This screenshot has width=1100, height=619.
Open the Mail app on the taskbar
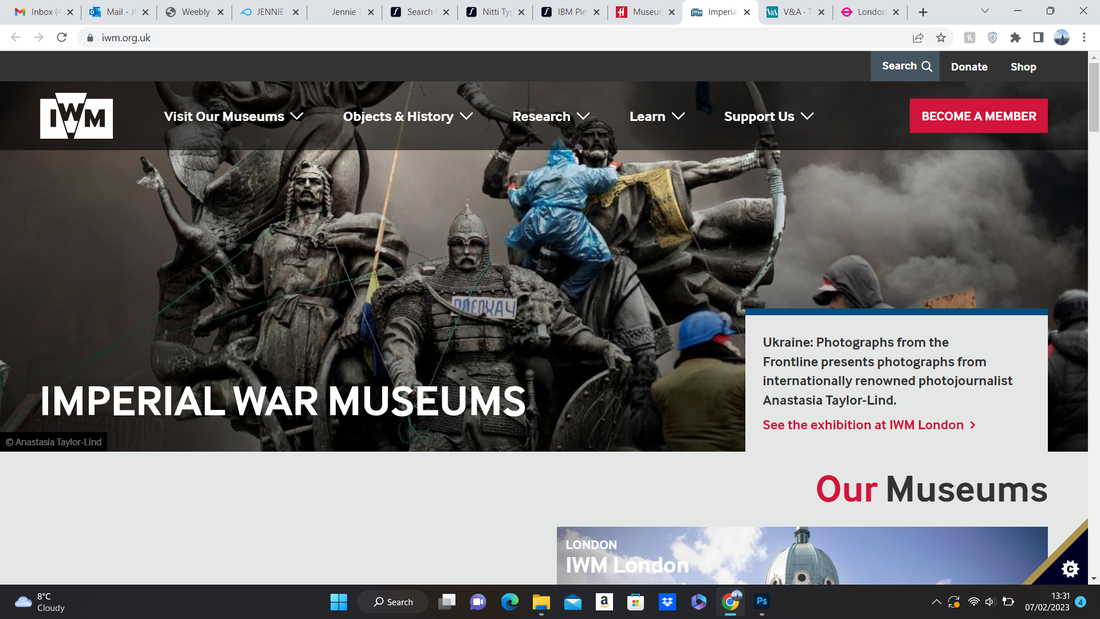pyautogui.click(x=572, y=601)
